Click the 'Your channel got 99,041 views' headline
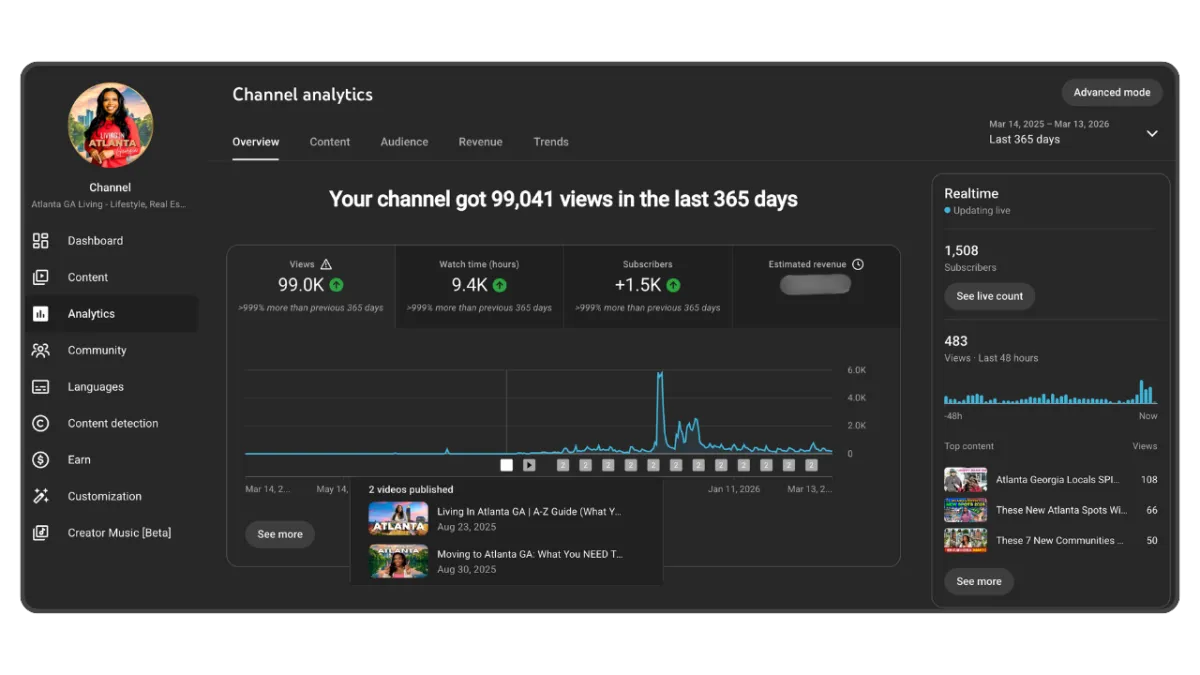The image size is (1200, 675). (564, 199)
